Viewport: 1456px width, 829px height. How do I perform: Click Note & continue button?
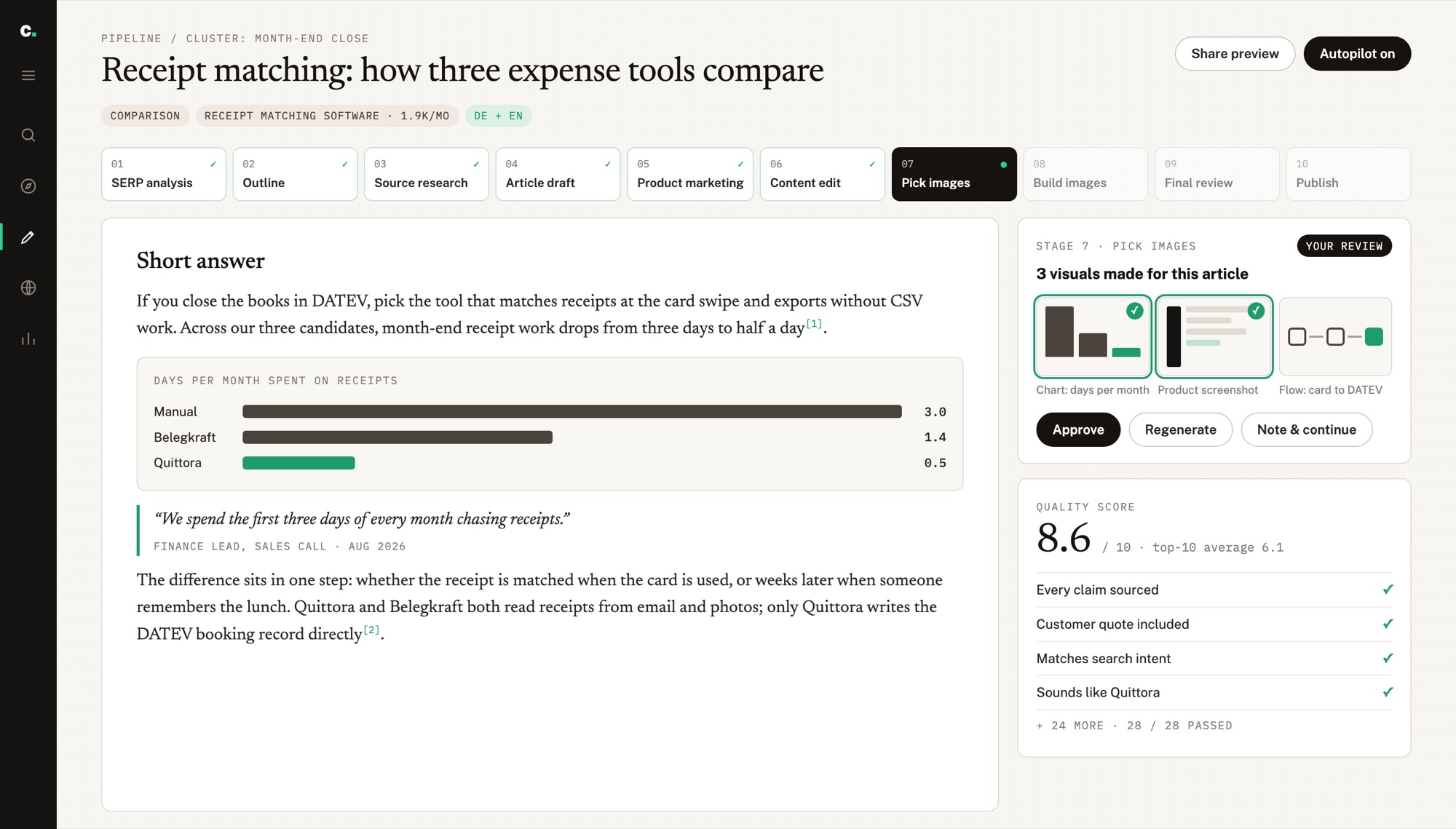[x=1306, y=430]
